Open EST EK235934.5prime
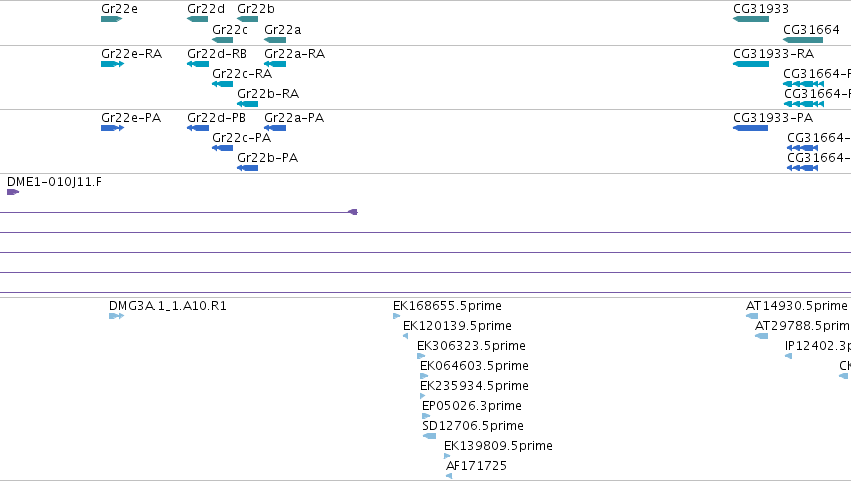The height and width of the screenshot is (481, 851). pyautogui.click(x=474, y=386)
